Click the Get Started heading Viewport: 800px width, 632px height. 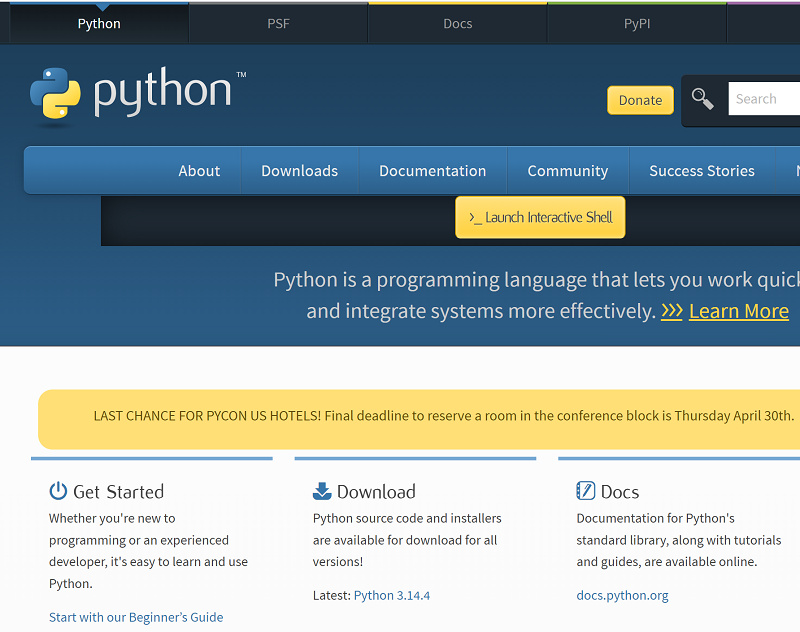pos(118,492)
